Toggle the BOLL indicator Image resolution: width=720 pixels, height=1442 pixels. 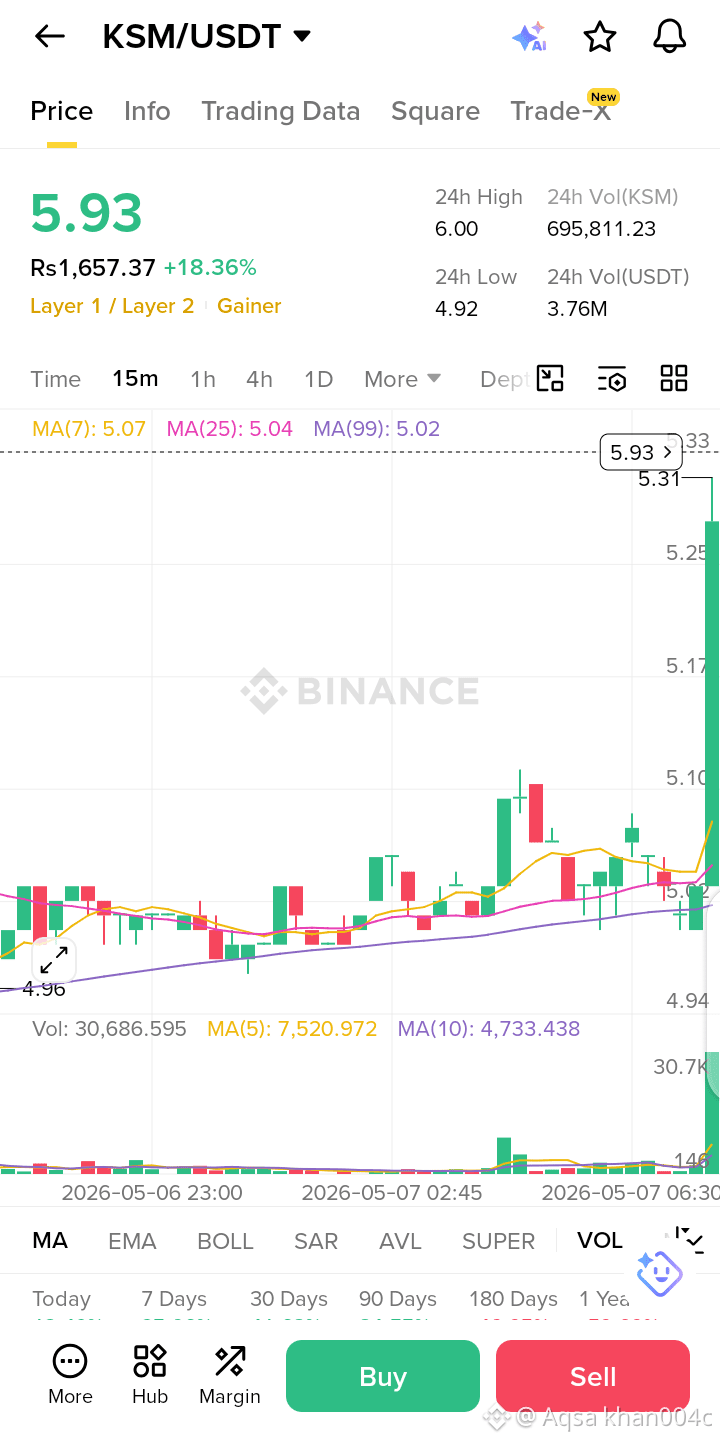[225, 1241]
